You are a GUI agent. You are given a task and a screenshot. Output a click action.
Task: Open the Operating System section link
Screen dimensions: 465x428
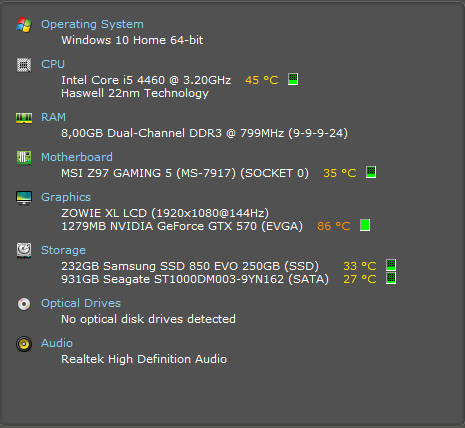click(92, 24)
